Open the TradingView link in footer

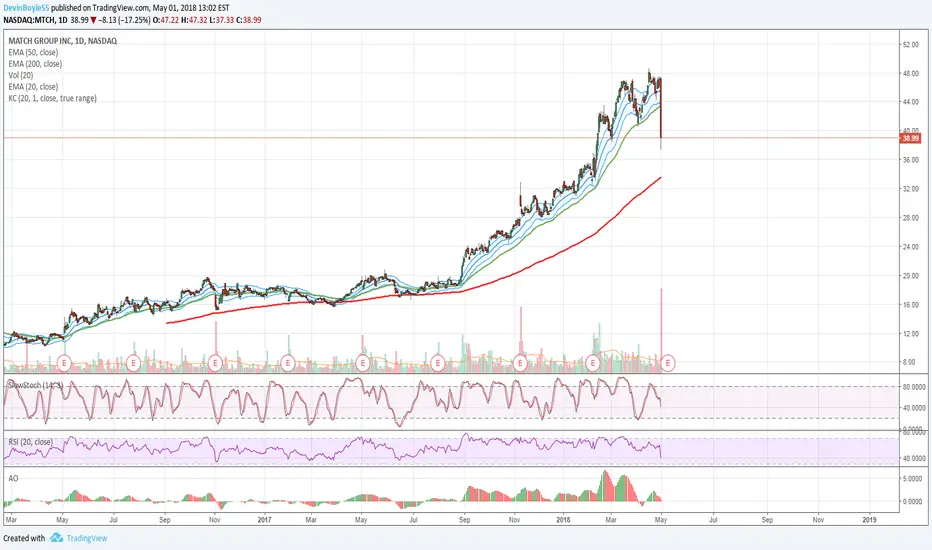(x=87, y=538)
